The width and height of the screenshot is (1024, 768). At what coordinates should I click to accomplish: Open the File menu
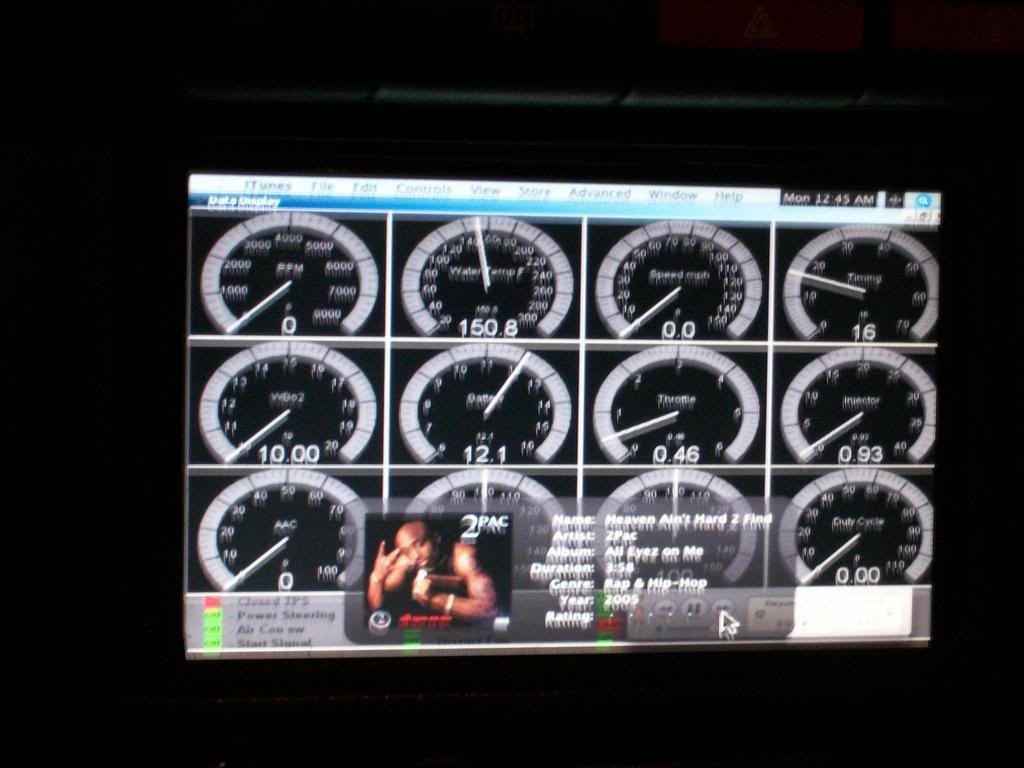point(323,187)
